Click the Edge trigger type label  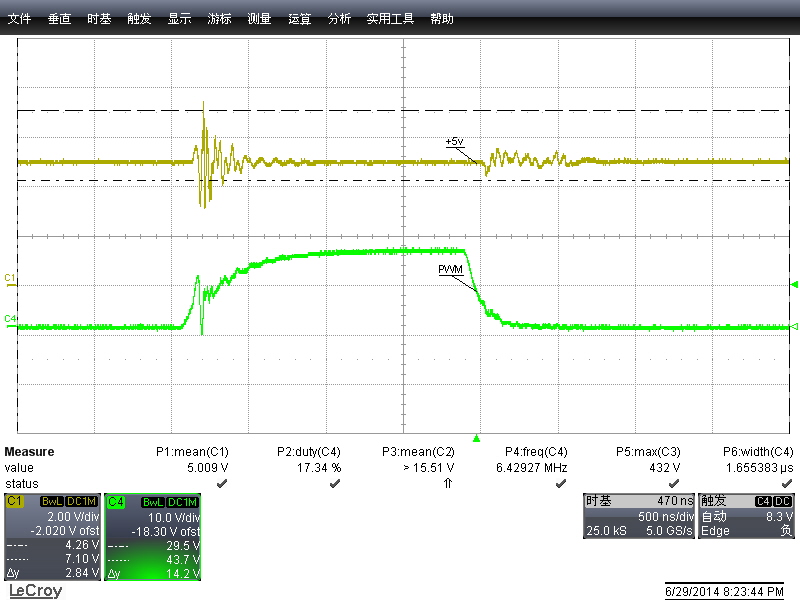click(x=715, y=531)
